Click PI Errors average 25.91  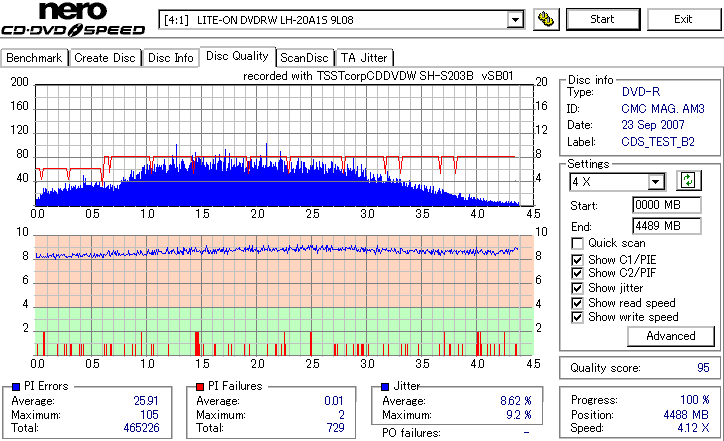pos(146,401)
